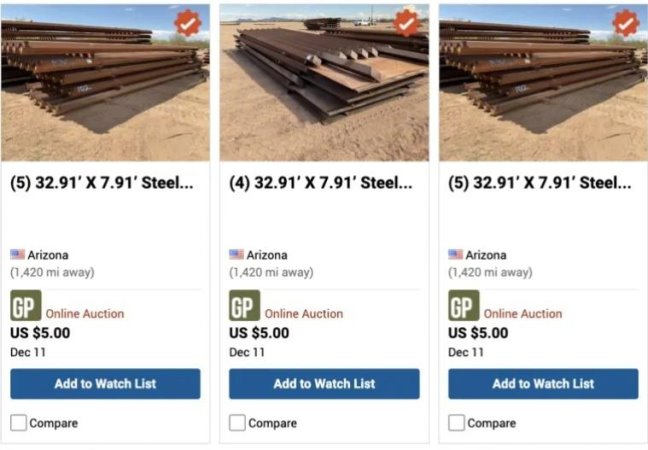Screen dimensions: 648x450
Task: Click verified badge on third listing photo
Action: (x=625, y=23)
